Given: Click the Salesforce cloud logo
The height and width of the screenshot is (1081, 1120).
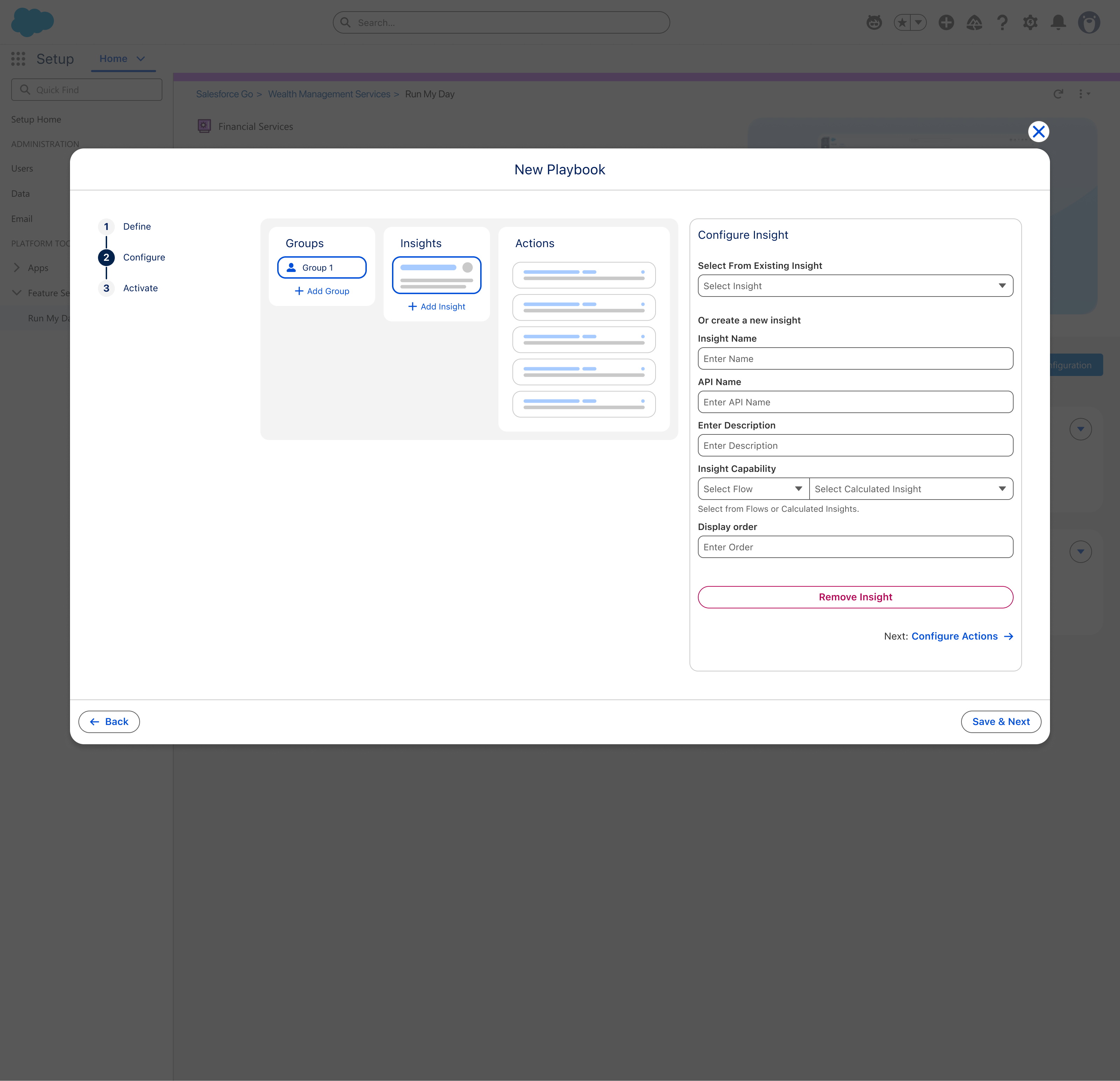Looking at the screenshot, I should click(33, 22).
